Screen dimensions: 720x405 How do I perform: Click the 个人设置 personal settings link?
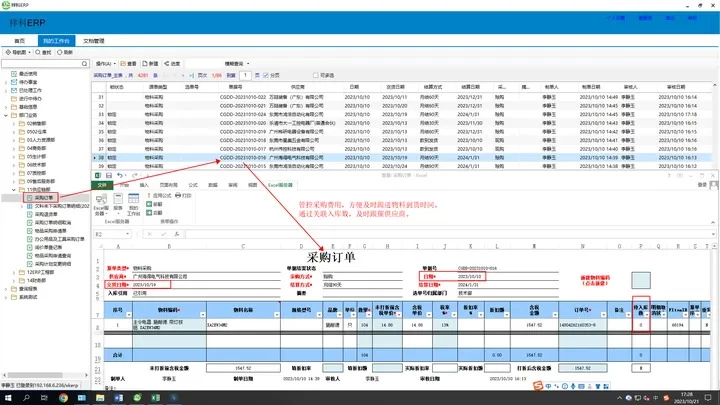pos(617,17)
